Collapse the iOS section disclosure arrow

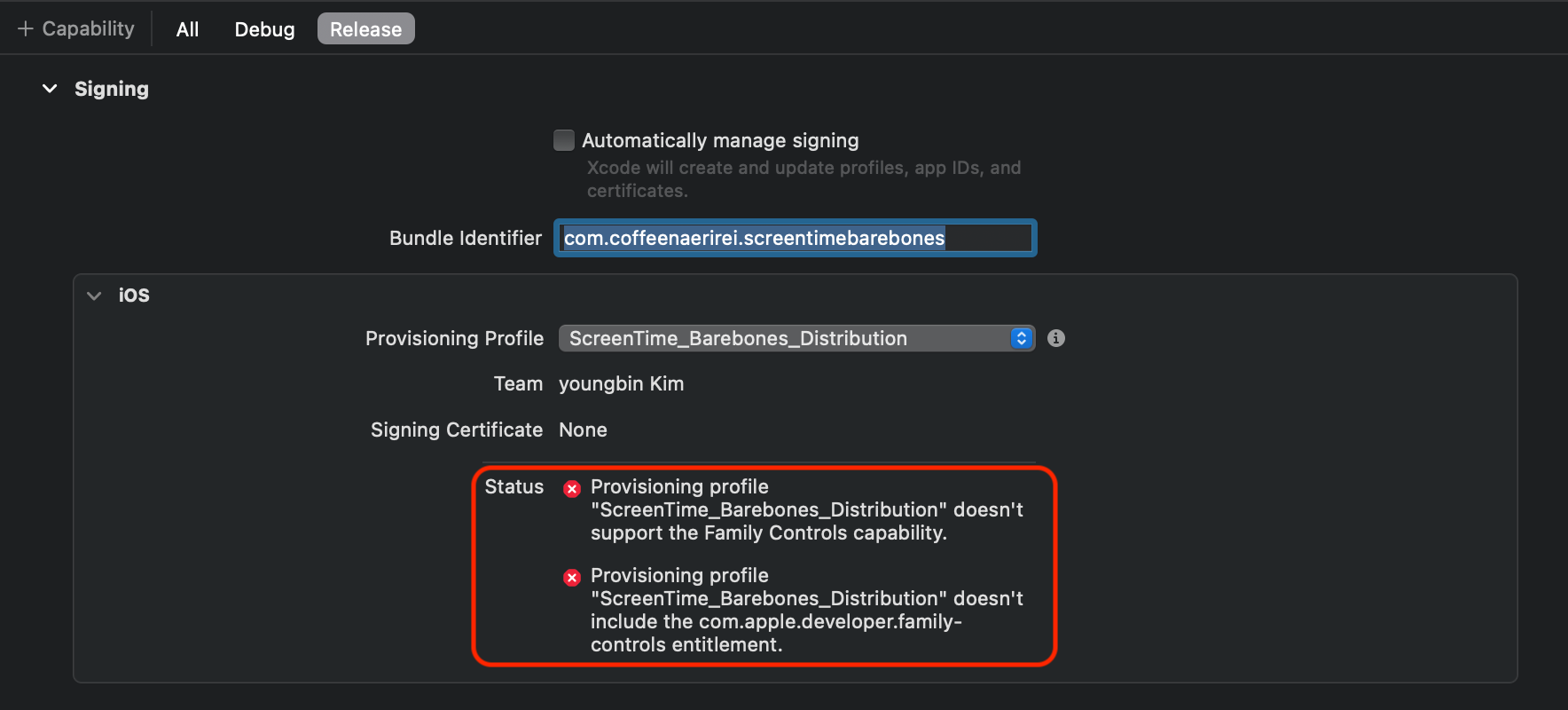pyautogui.click(x=94, y=296)
